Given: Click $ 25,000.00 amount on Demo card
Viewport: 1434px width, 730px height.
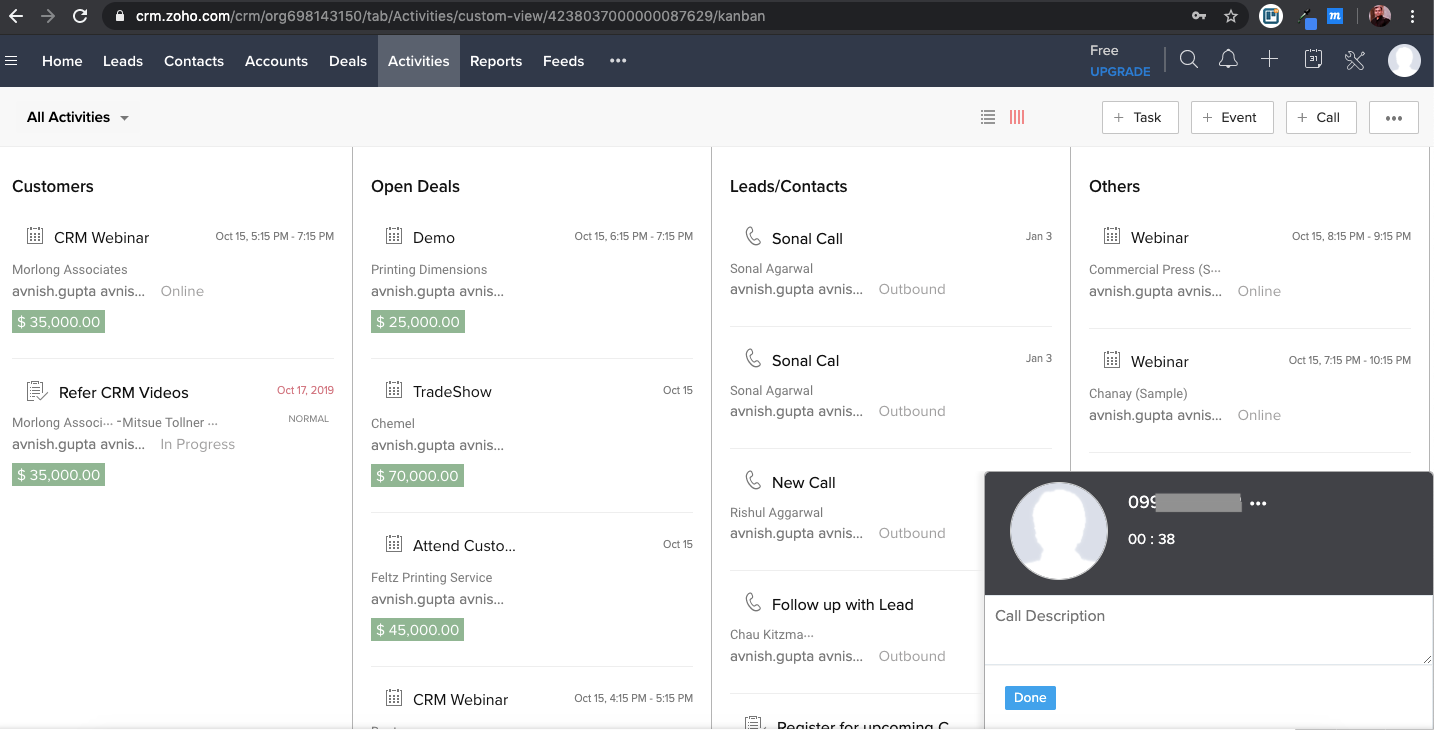Looking at the screenshot, I should pyautogui.click(x=418, y=322).
